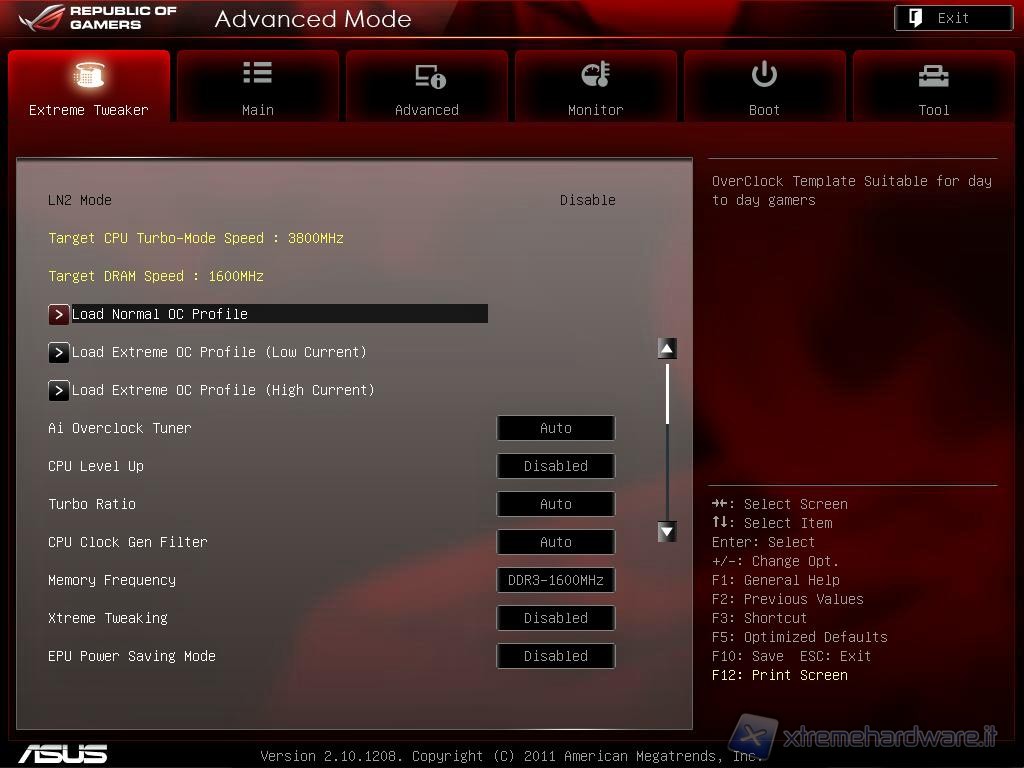Click the scrollbar down arrow
Image resolution: width=1024 pixels, height=768 pixels.
pos(667,532)
